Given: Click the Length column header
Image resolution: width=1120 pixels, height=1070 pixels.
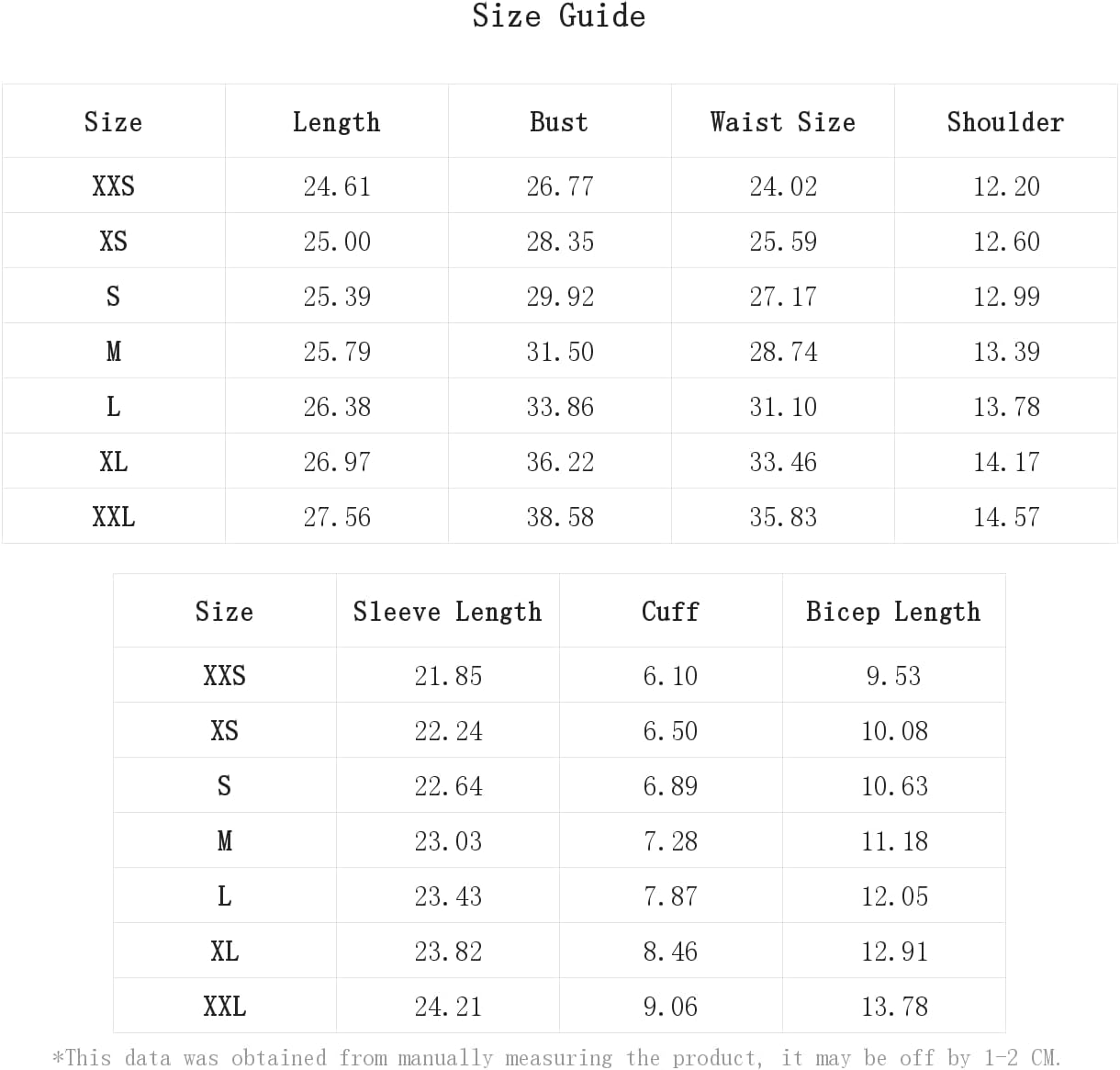Looking at the screenshot, I should pyautogui.click(x=336, y=122).
